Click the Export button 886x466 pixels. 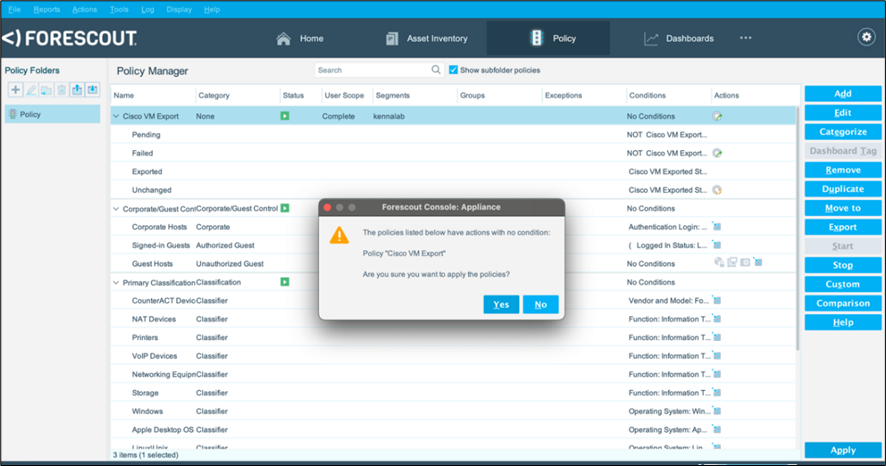click(842, 227)
